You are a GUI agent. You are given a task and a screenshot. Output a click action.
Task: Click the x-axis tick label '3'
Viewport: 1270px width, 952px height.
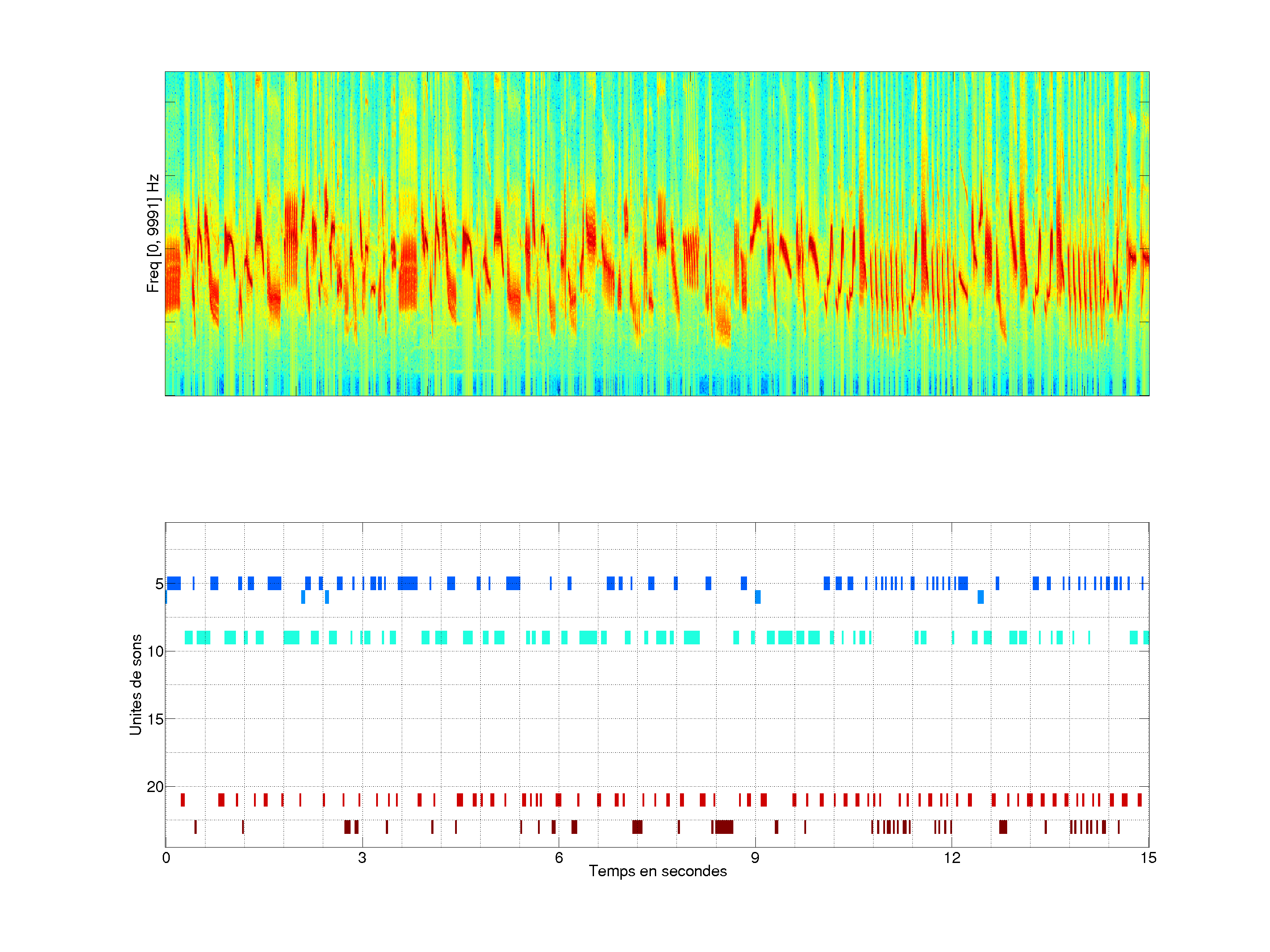[362, 858]
